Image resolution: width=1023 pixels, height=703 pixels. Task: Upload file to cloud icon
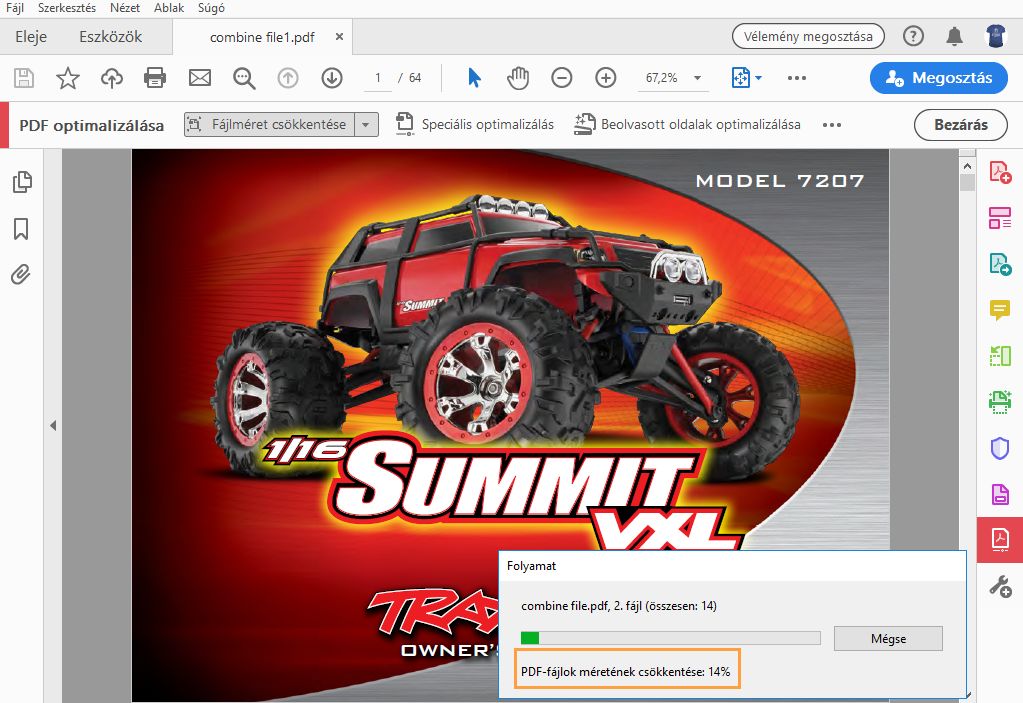coord(112,78)
